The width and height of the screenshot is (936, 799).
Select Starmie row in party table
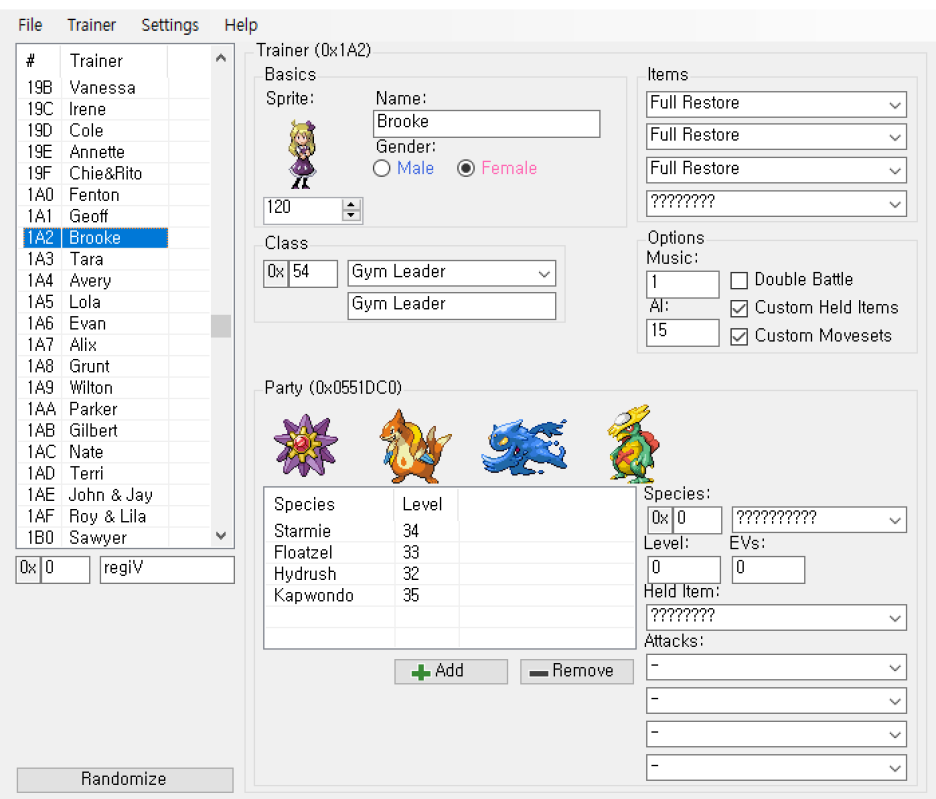click(449, 531)
